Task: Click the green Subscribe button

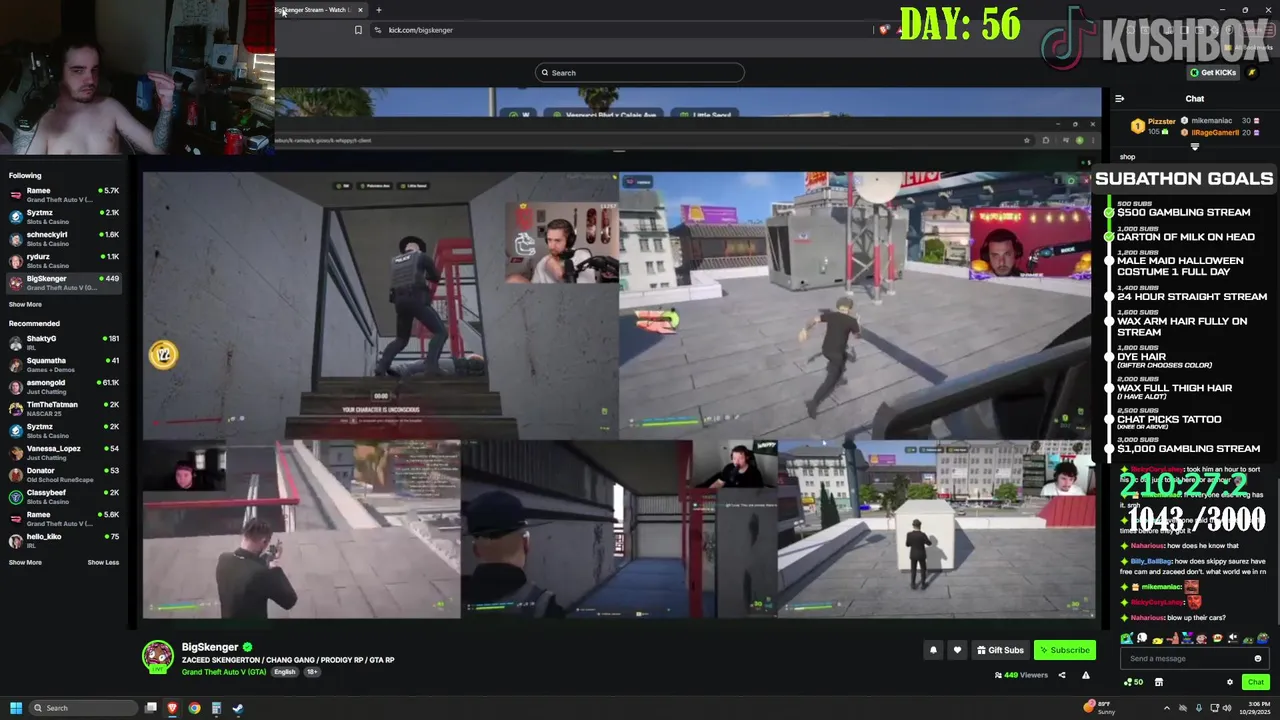Action: click(1064, 650)
